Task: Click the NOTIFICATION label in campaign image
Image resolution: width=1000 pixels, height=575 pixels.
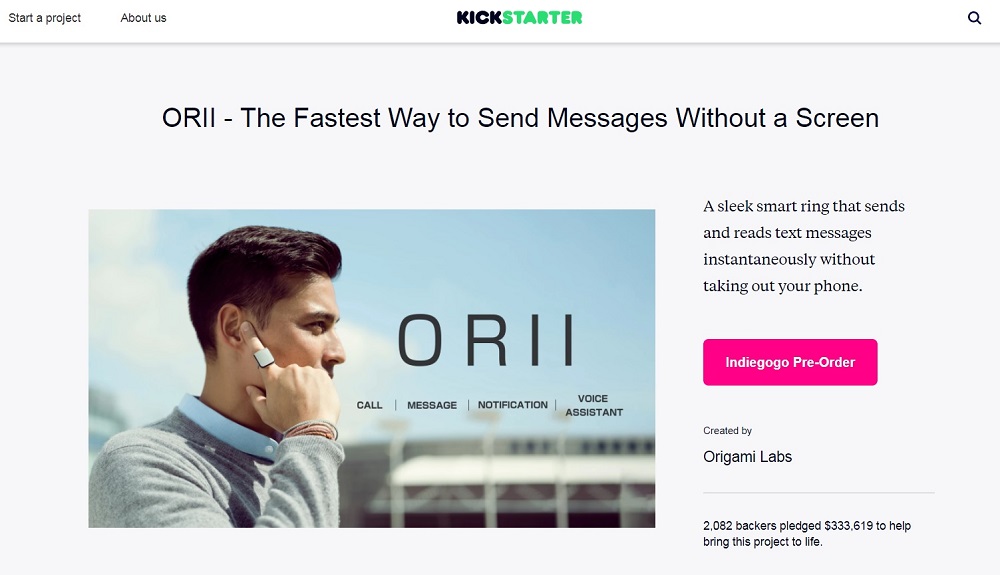Action: pyautogui.click(x=513, y=405)
